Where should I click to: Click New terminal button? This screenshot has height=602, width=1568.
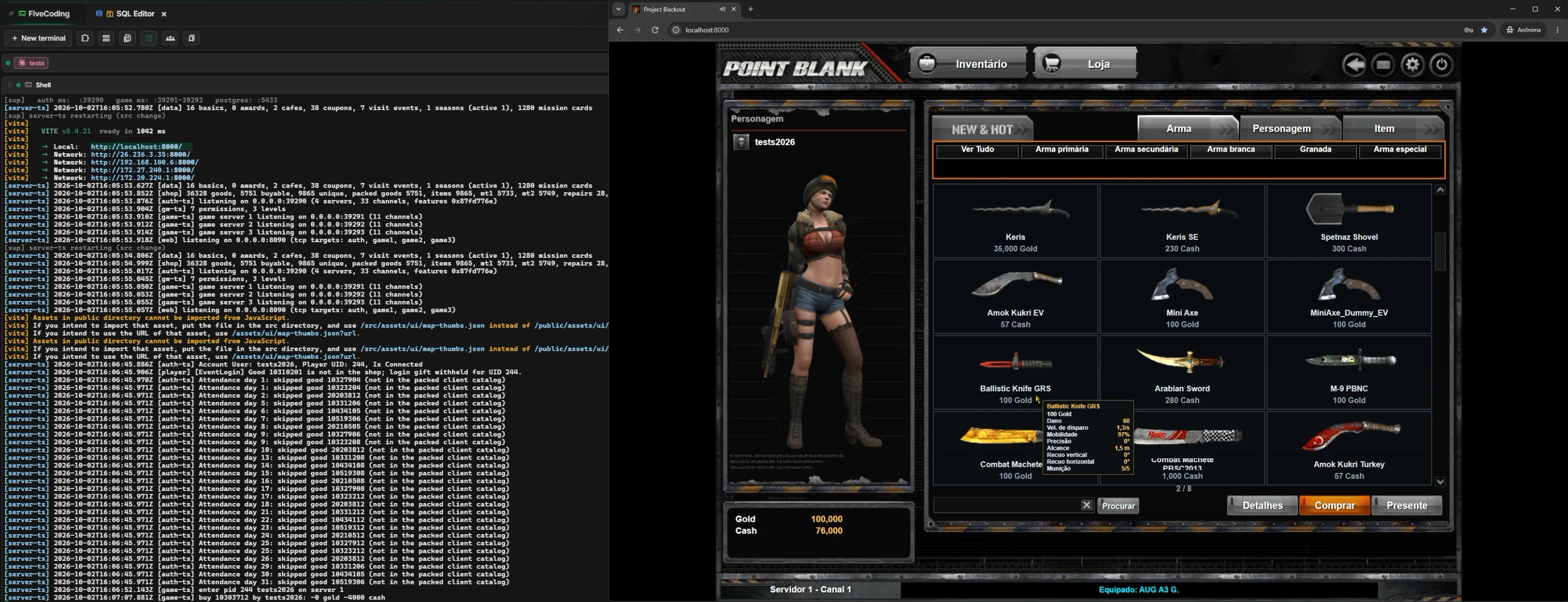(38, 38)
